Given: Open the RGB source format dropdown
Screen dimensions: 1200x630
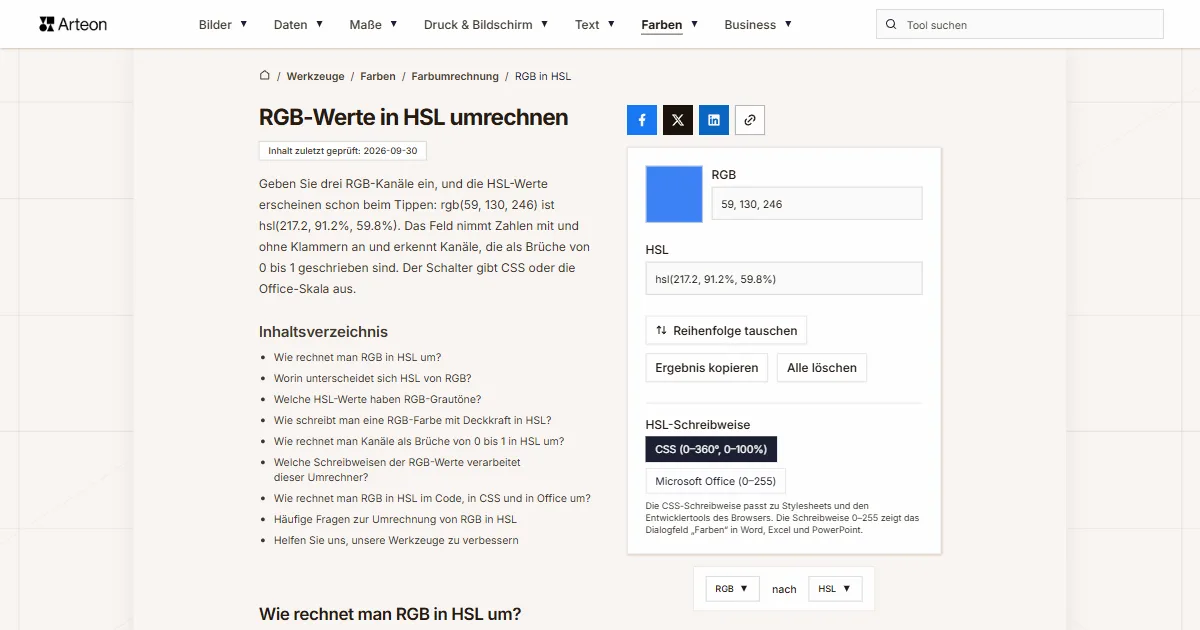Looking at the screenshot, I should pos(733,589).
